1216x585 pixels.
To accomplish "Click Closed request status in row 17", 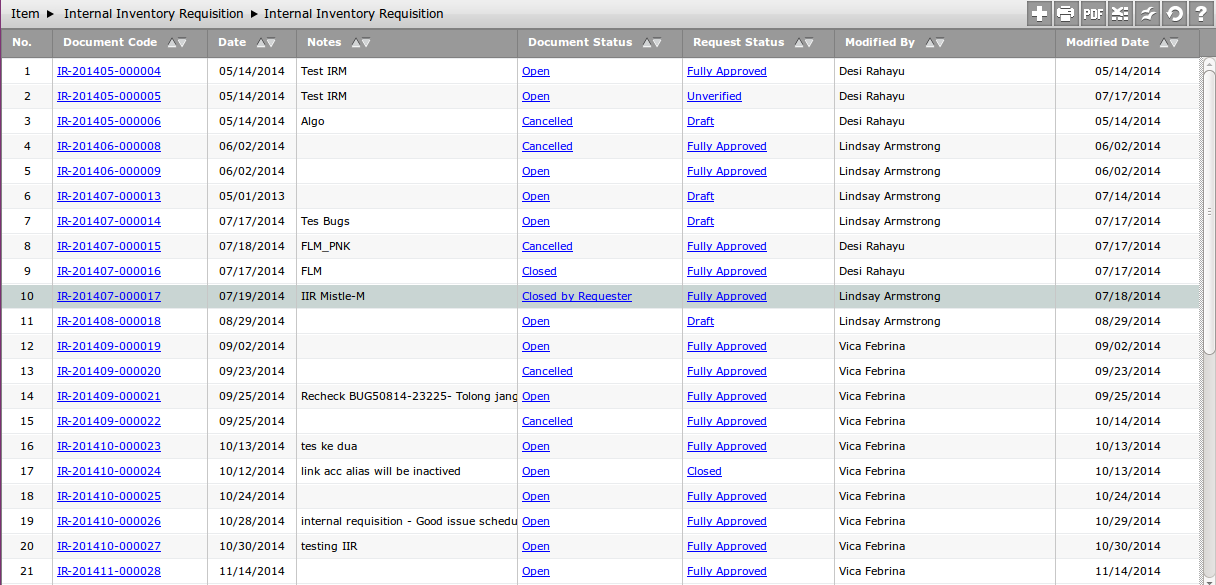I will [x=704, y=471].
